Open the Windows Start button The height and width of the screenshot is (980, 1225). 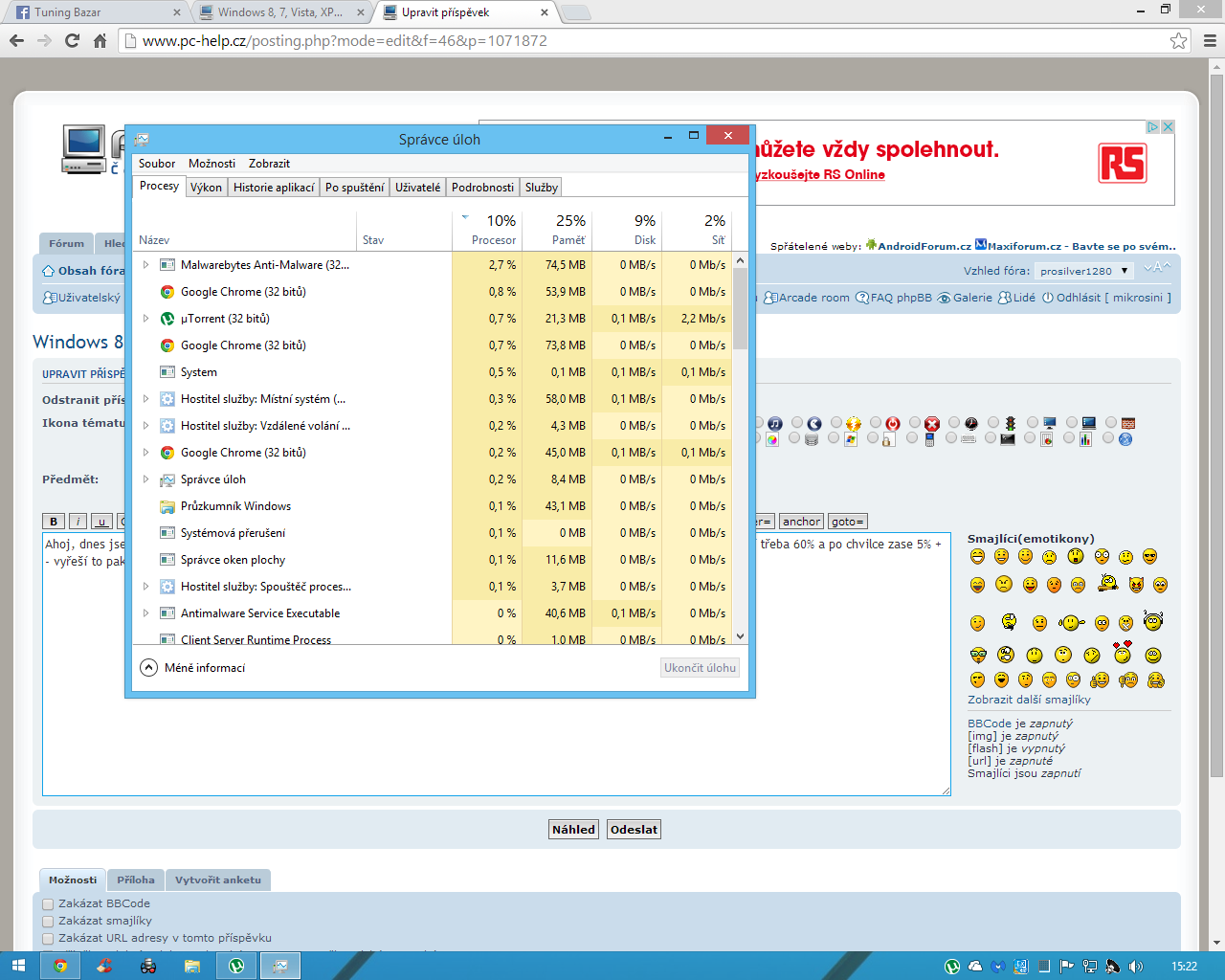click(x=19, y=966)
